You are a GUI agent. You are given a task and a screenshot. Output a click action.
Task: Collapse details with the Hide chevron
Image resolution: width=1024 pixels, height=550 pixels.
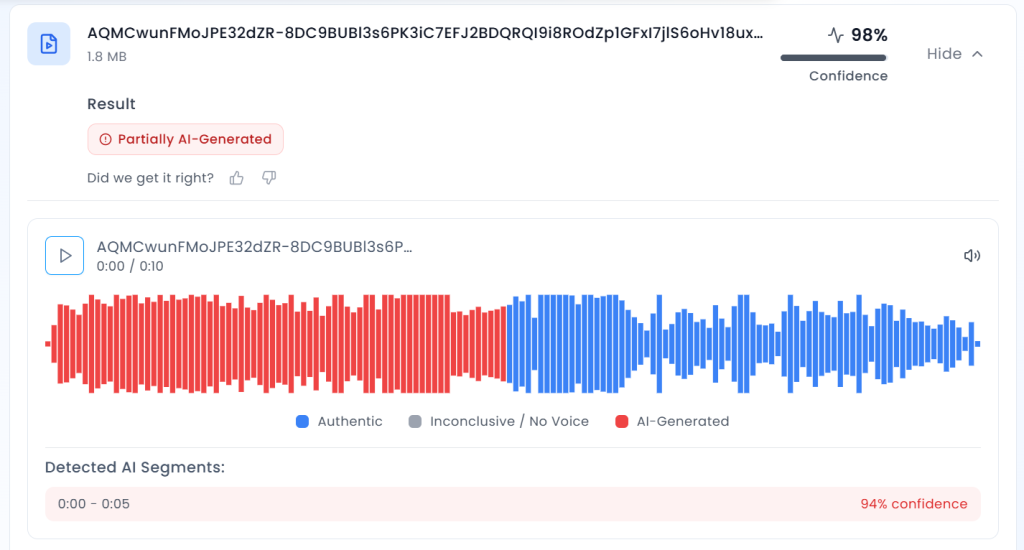click(x=977, y=54)
